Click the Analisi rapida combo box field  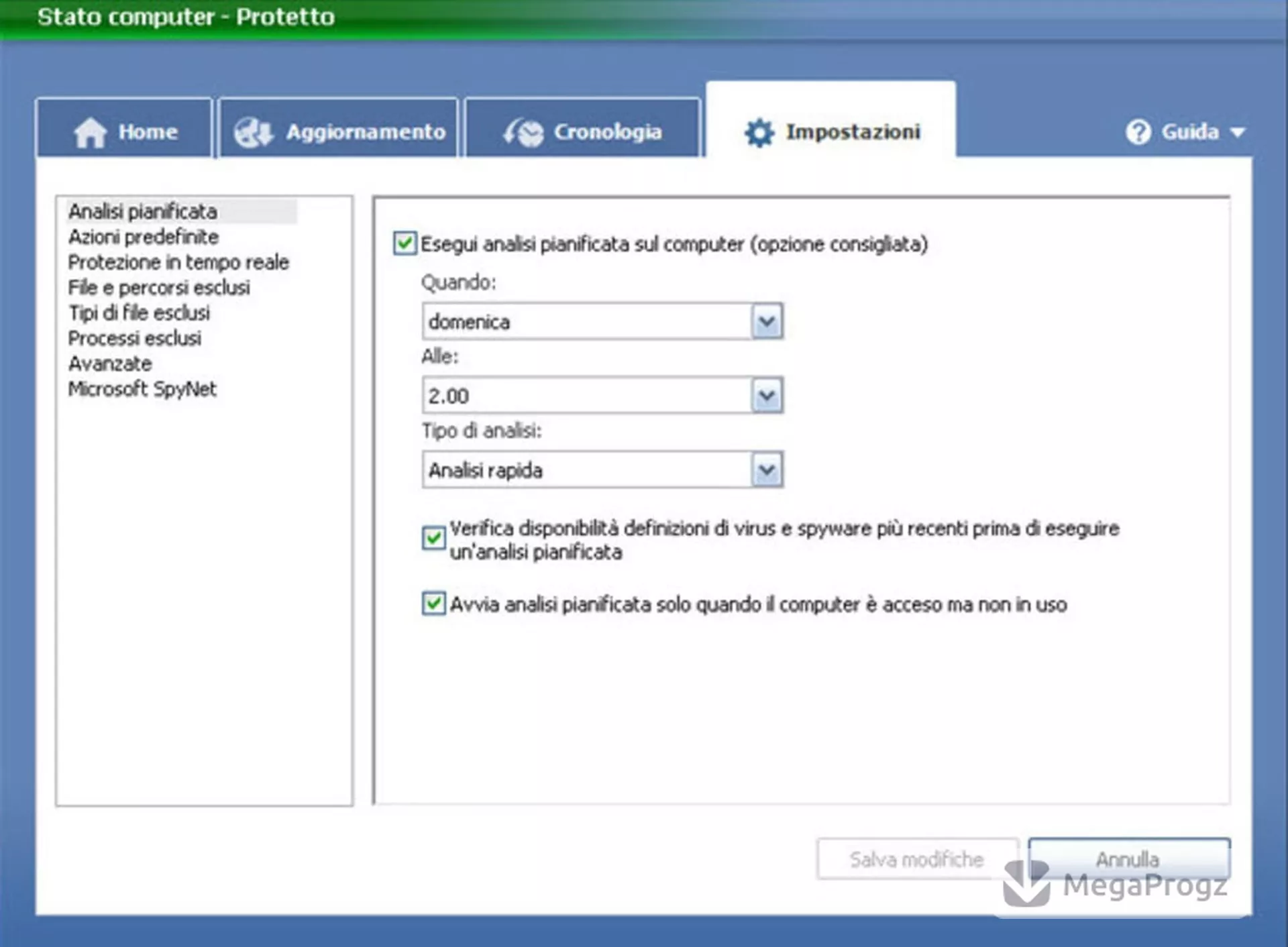tap(602, 470)
